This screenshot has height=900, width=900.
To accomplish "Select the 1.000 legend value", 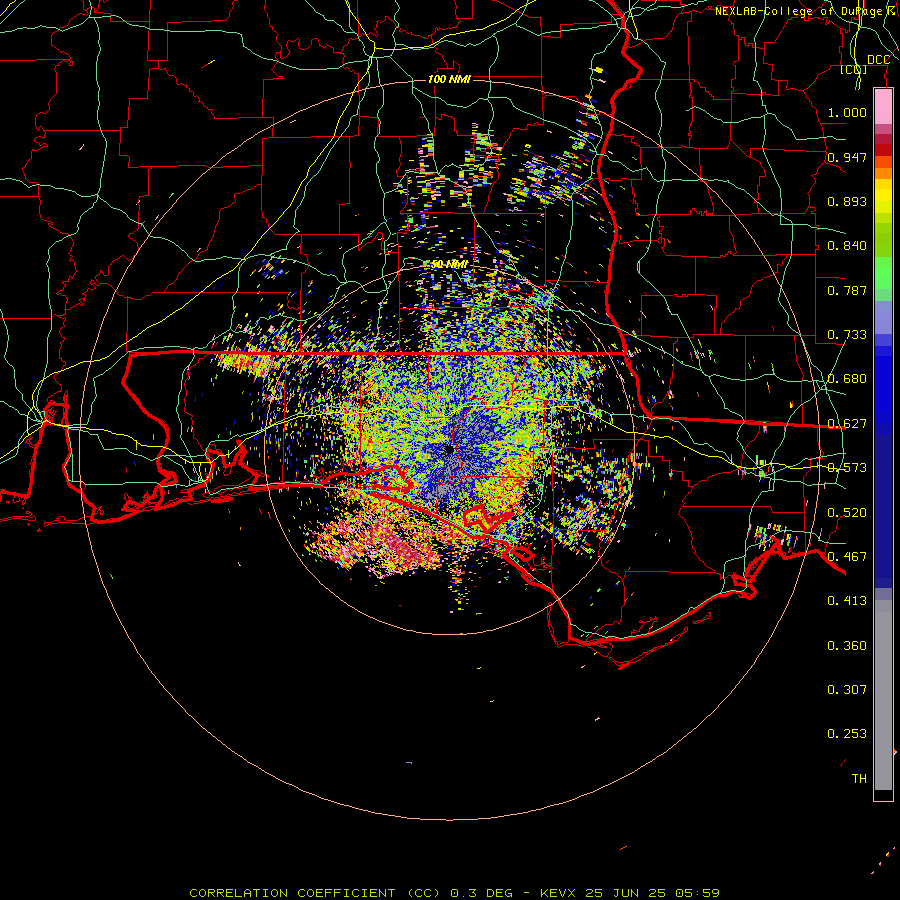I will [x=847, y=112].
